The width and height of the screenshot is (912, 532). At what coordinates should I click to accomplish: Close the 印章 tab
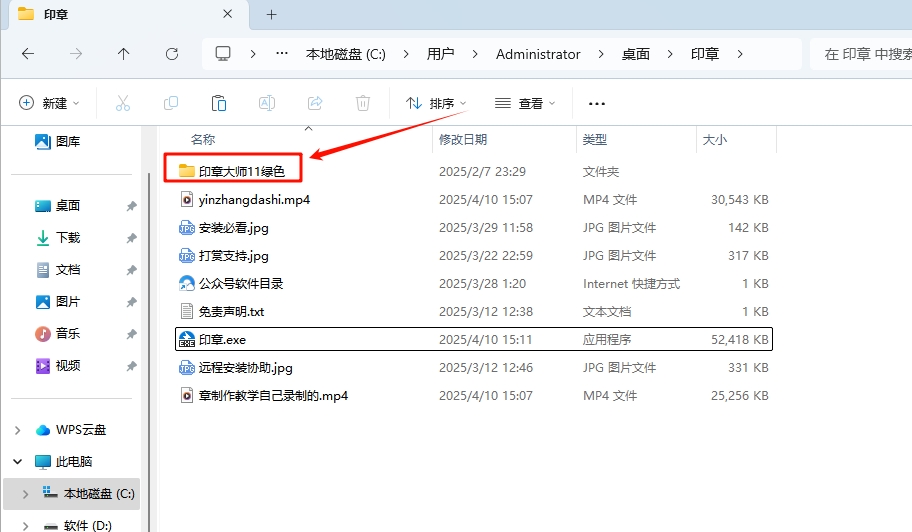point(227,14)
